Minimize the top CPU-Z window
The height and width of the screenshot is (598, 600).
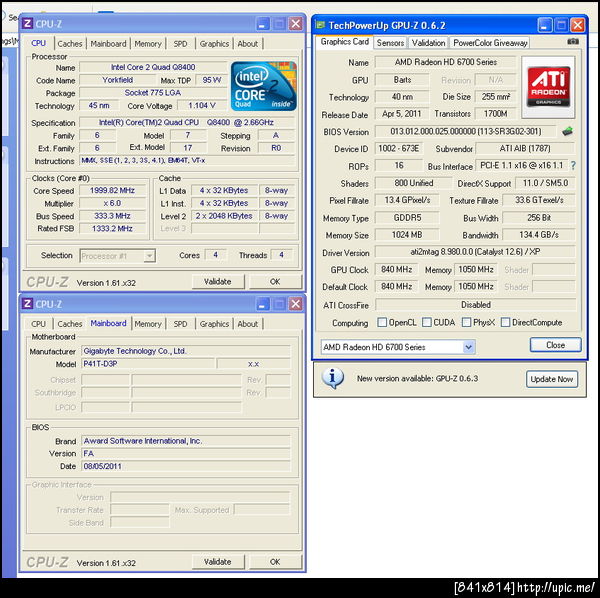pos(262,24)
